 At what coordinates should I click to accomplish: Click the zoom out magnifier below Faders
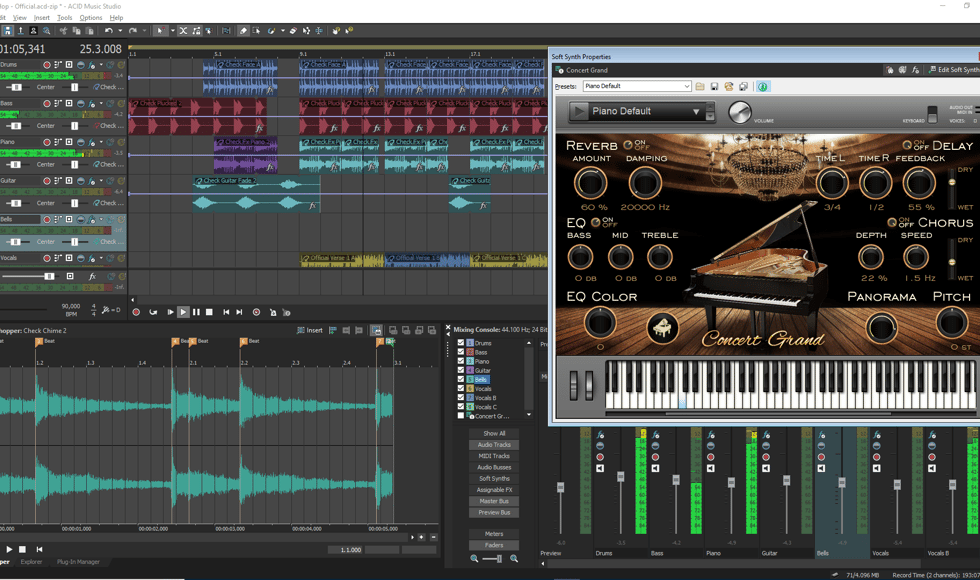click(x=474, y=559)
